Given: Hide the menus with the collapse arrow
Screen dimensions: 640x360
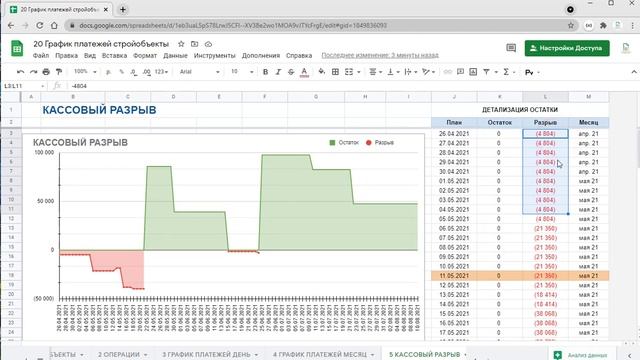Looking at the screenshot, I should (633, 72).
